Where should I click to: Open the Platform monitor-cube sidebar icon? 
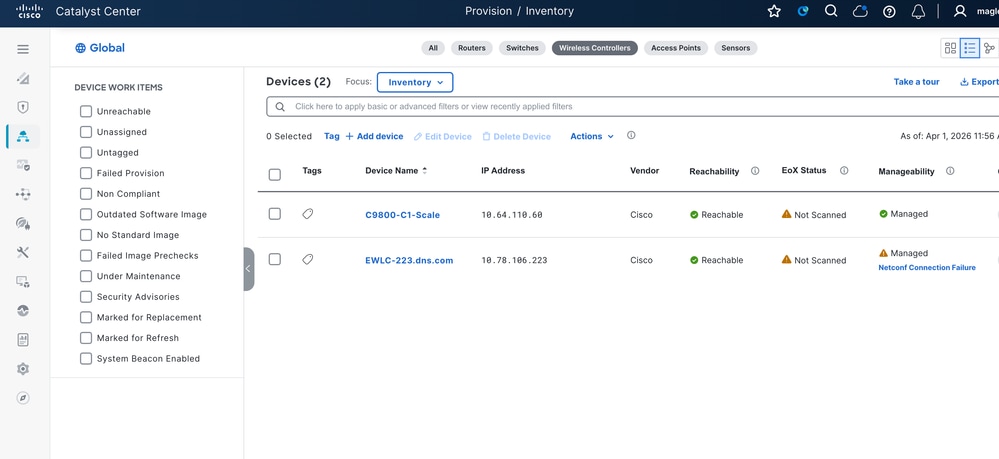[23, 281]
